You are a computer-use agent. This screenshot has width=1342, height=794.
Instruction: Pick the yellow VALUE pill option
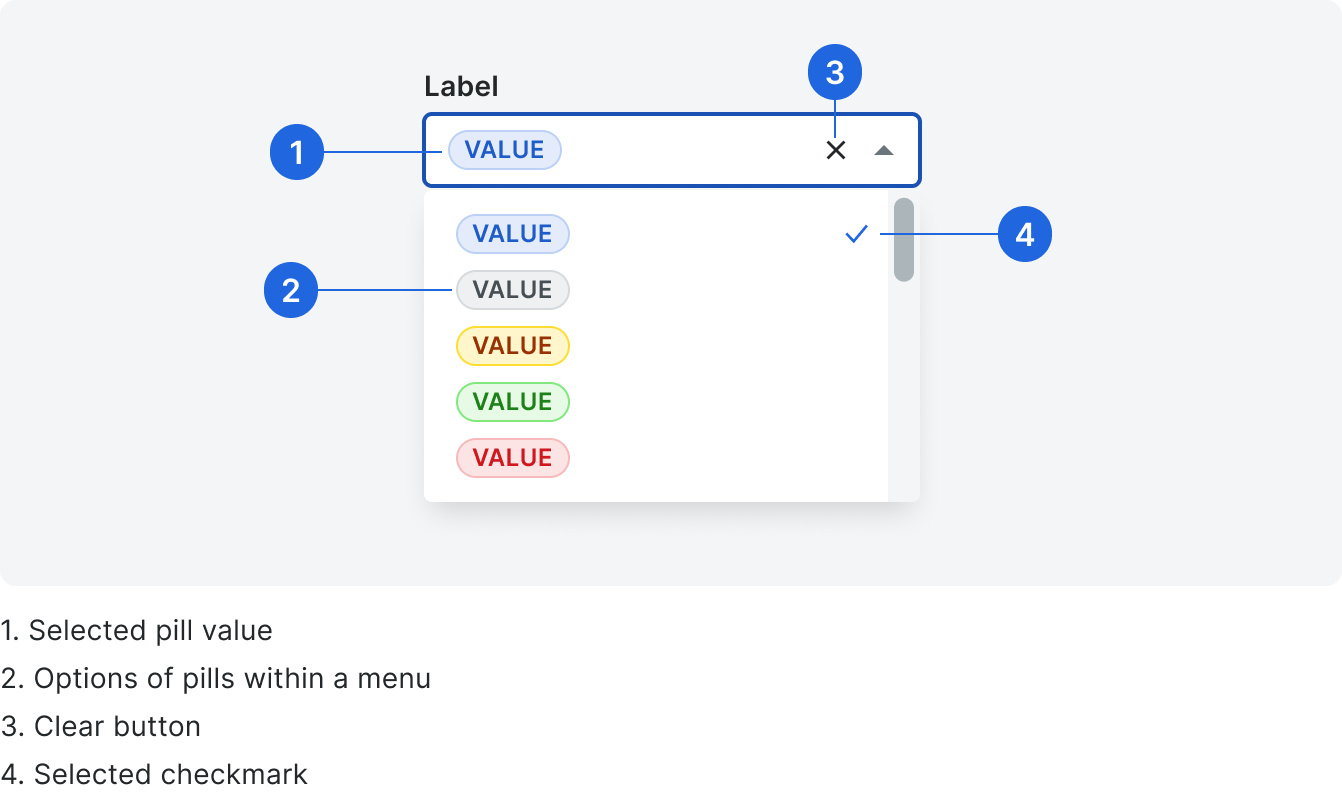513,346
